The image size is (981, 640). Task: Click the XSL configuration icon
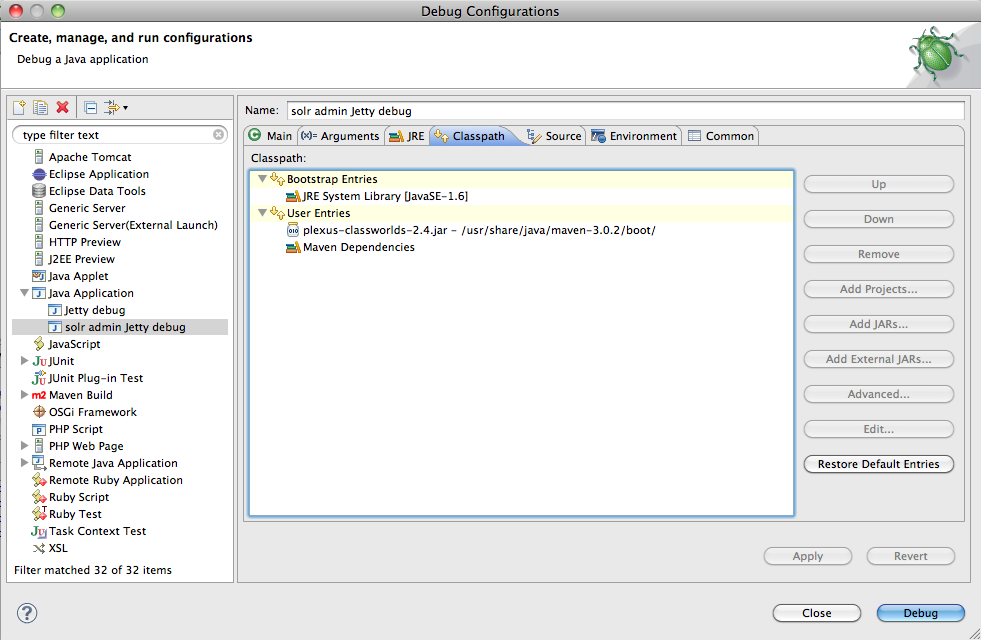pyautogui.click(x=39, y=548)
